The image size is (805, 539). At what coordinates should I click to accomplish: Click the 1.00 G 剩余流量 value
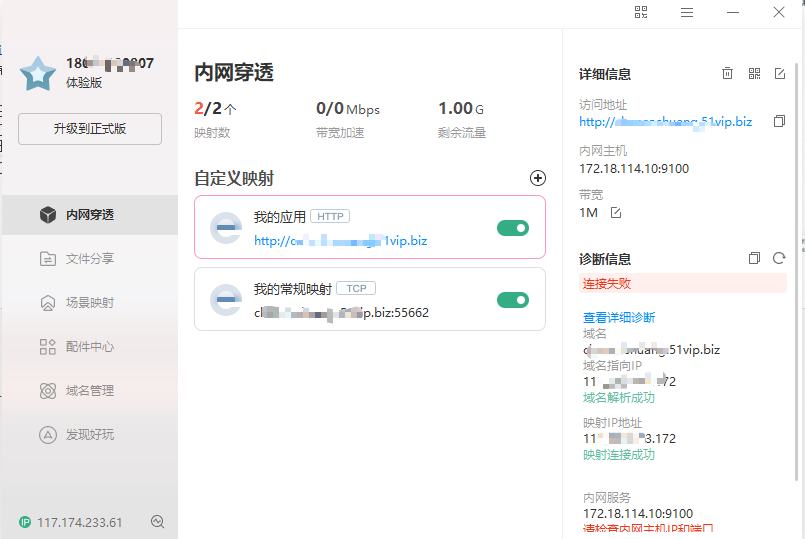click(x=461, y=109)
